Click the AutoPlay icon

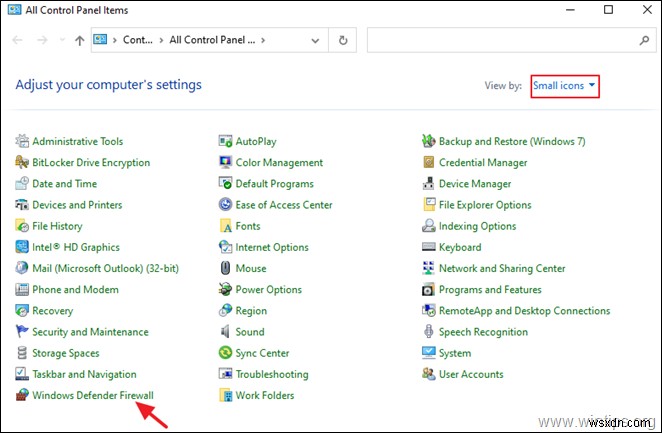pos(225,141)
